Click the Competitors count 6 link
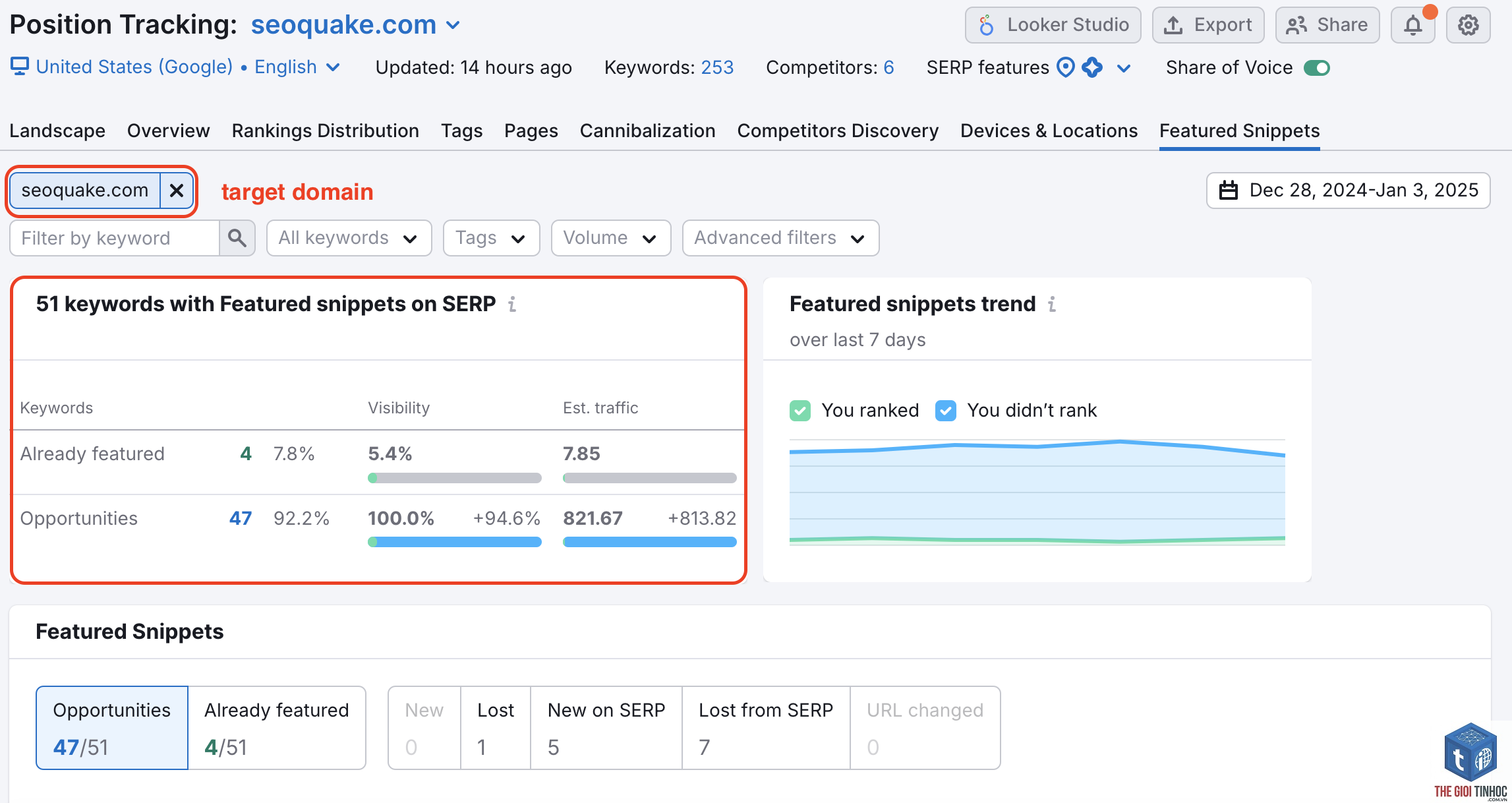This screenshot has width=1512, height=803. pyautogui.click(x=889, y=67)
